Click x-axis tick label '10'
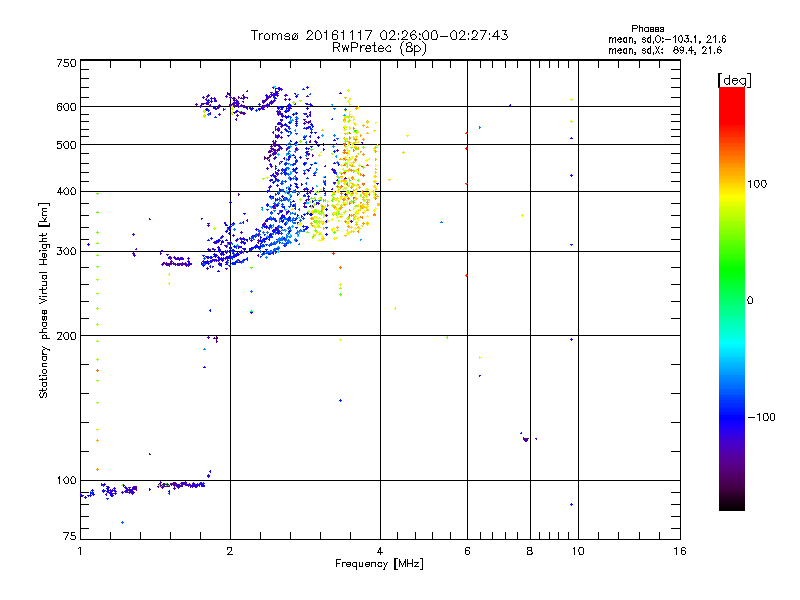Viewport: 800px width, 600px height. [x=578, y=551]
